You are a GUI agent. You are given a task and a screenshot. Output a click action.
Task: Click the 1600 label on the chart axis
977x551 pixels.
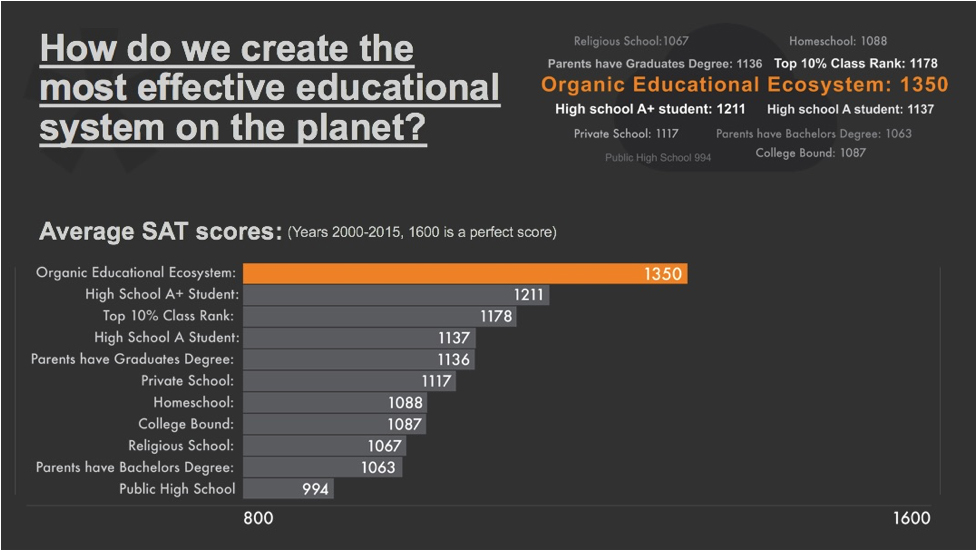(x=911, y=518)
